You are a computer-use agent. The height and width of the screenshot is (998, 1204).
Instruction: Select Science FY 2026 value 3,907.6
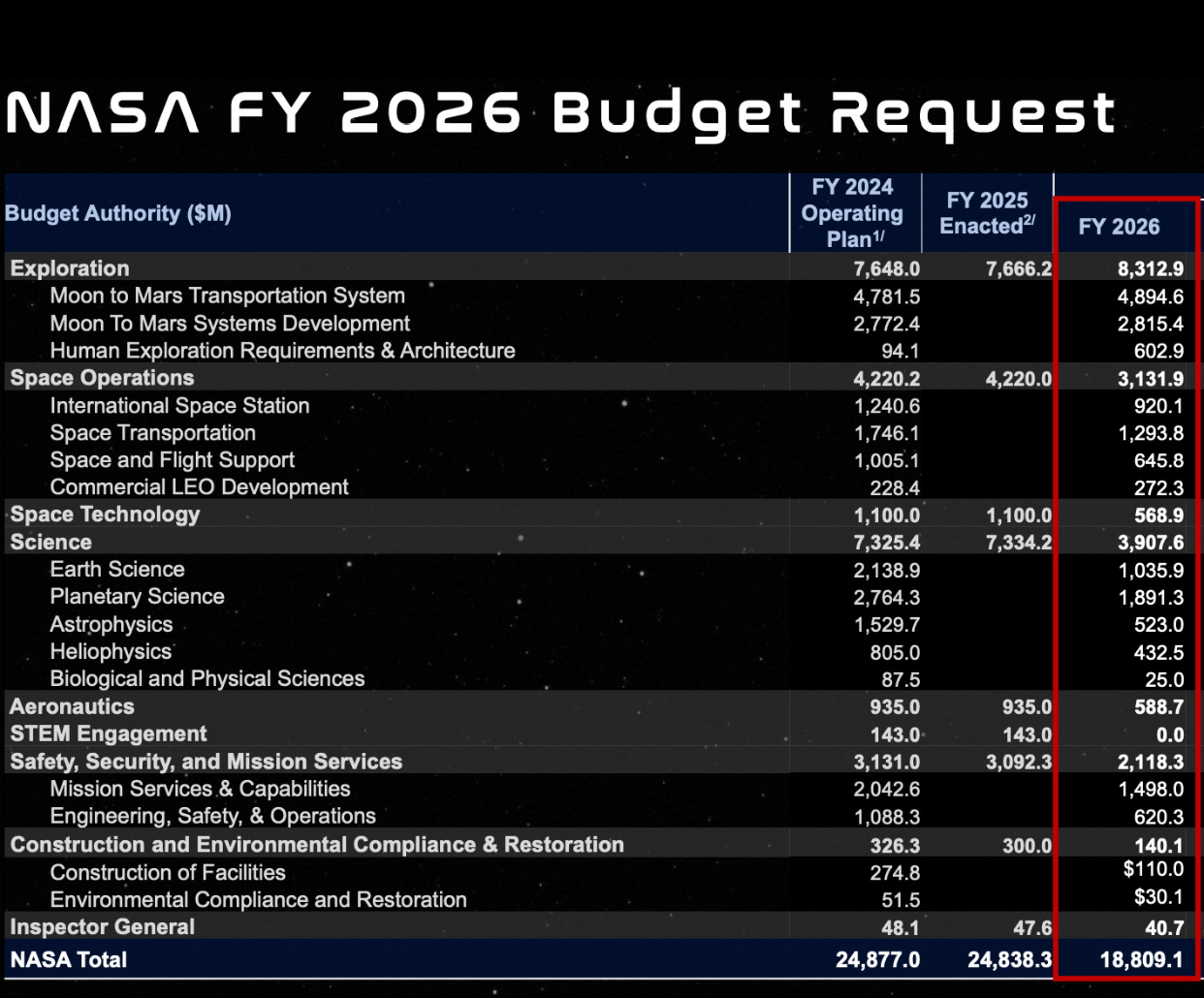tap(1150, 543)
